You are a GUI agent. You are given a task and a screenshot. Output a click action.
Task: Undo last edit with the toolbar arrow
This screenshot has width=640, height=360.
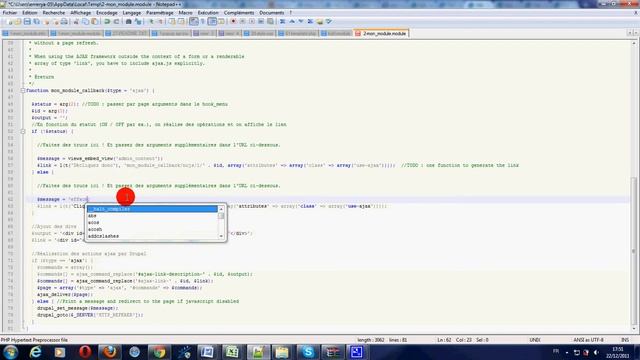(107, 21)
